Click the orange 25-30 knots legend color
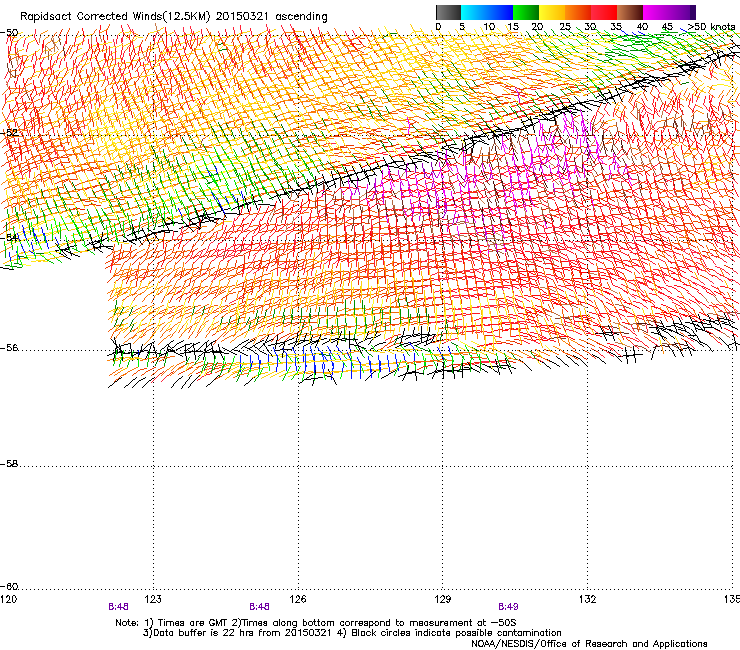 click(578, 12)
